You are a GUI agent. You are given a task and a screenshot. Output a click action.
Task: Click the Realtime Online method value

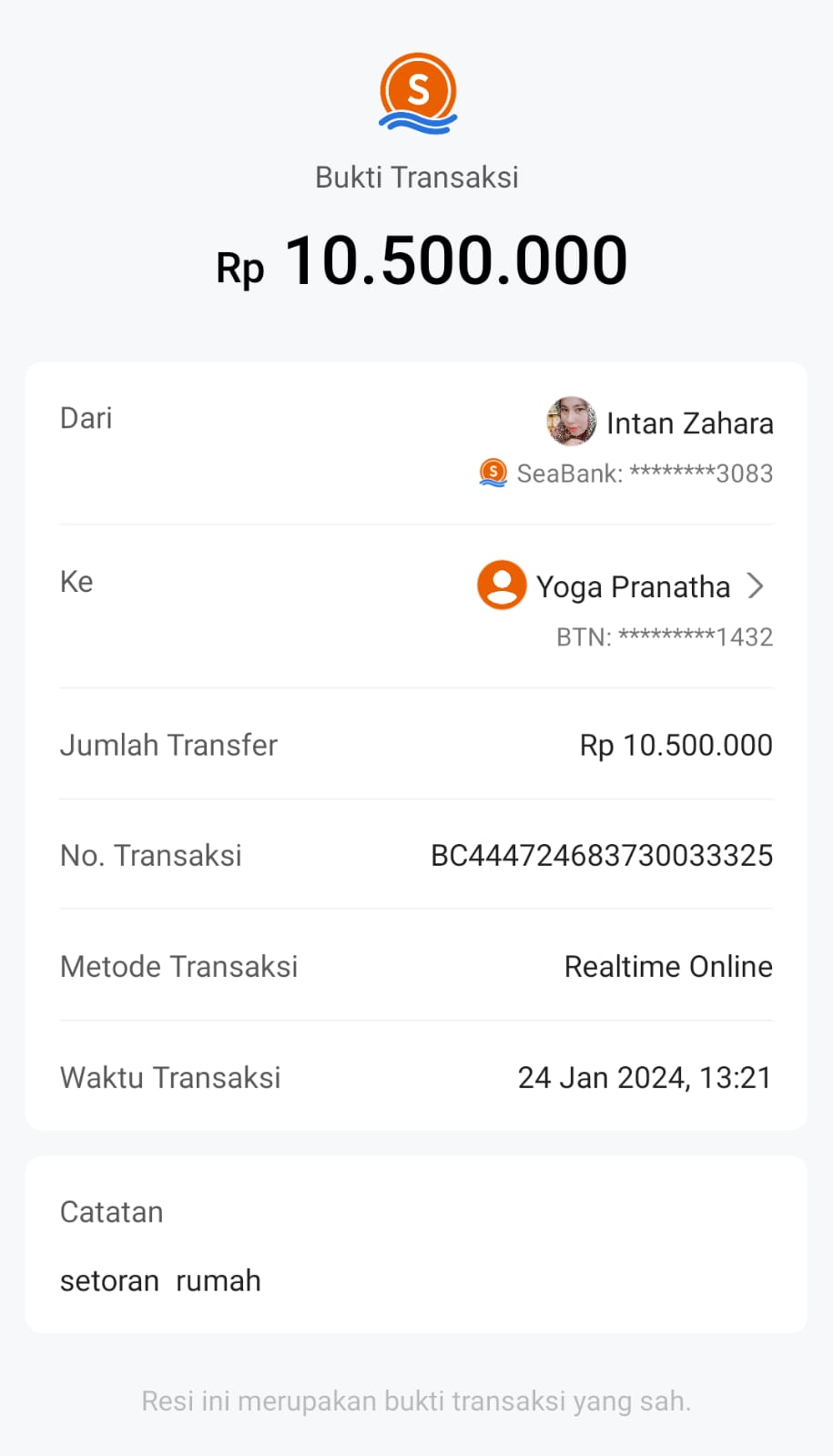coord(668,967)
